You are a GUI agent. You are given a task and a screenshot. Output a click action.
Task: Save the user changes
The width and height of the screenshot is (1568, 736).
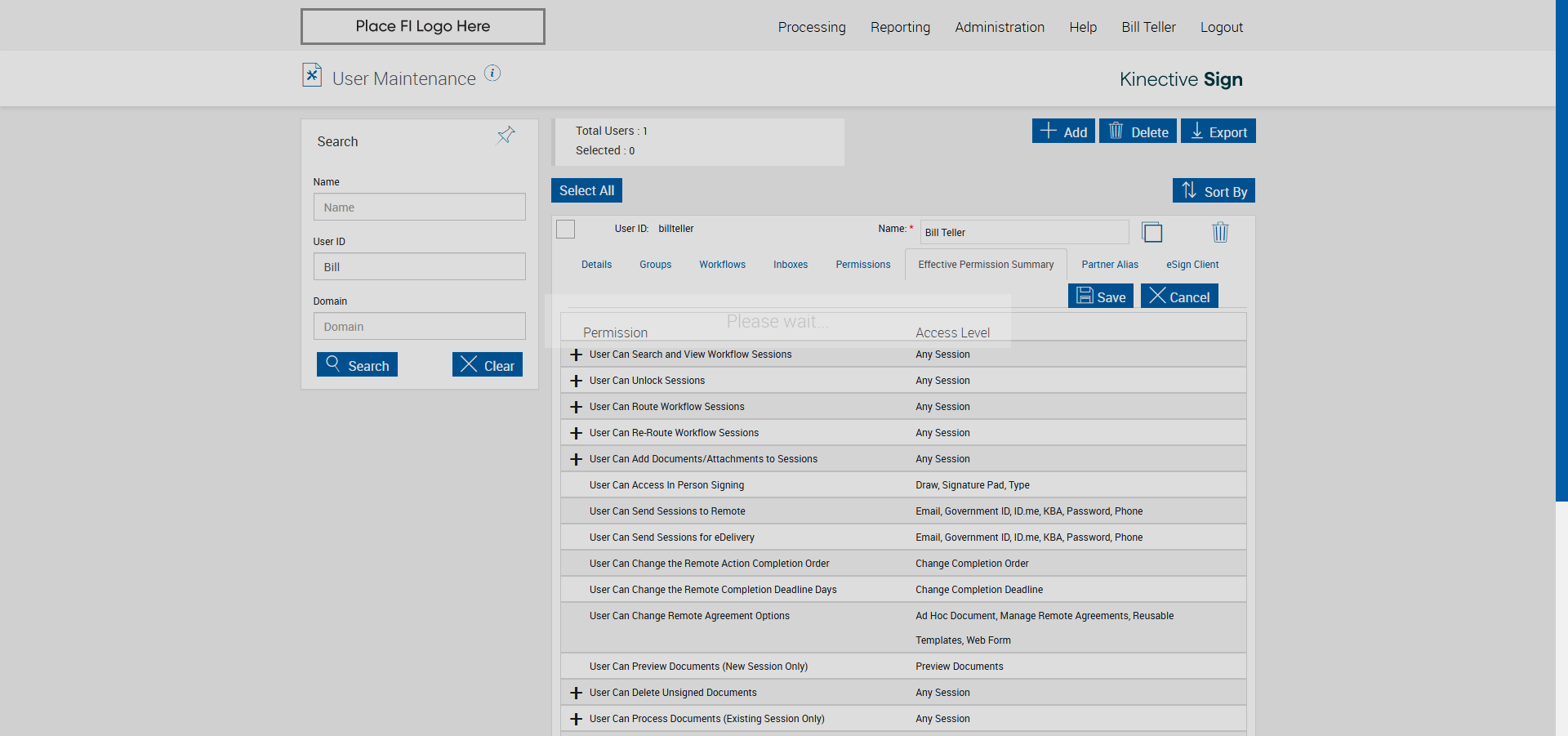[x=1100, y=297]
